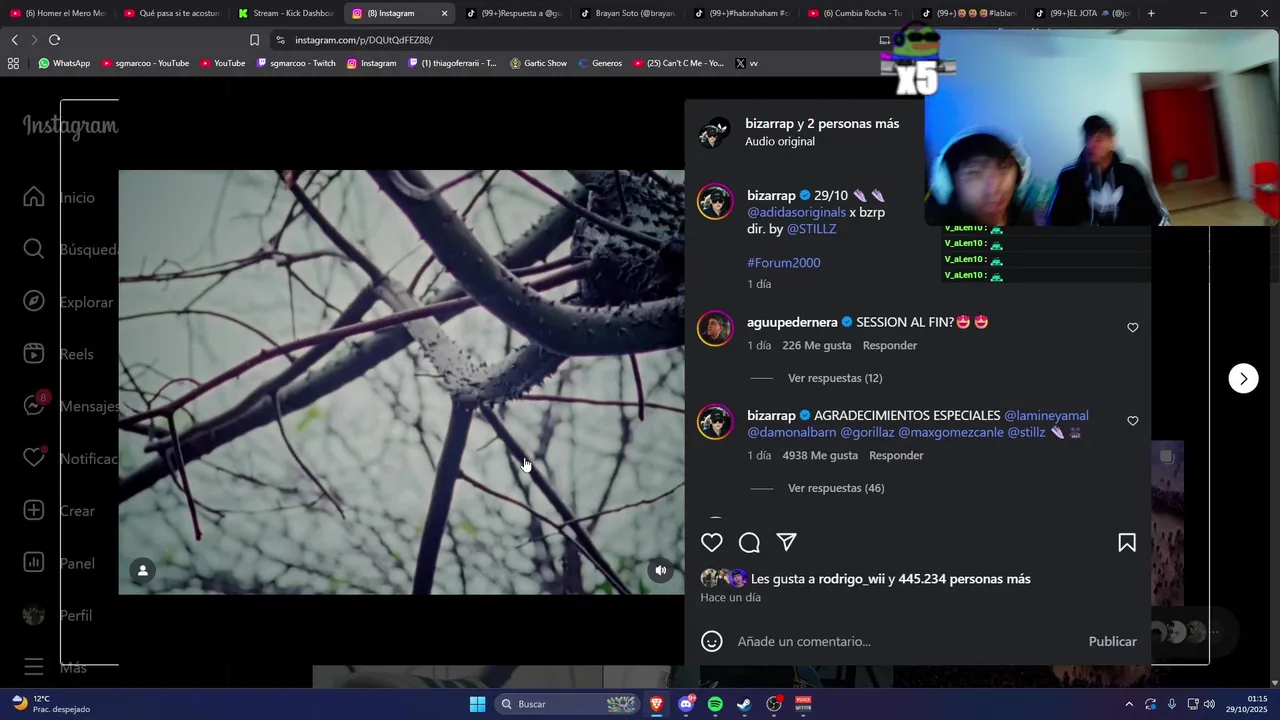Open Spotify from the taskbar
Viewport: 1280px width, 720px height.
715,704
